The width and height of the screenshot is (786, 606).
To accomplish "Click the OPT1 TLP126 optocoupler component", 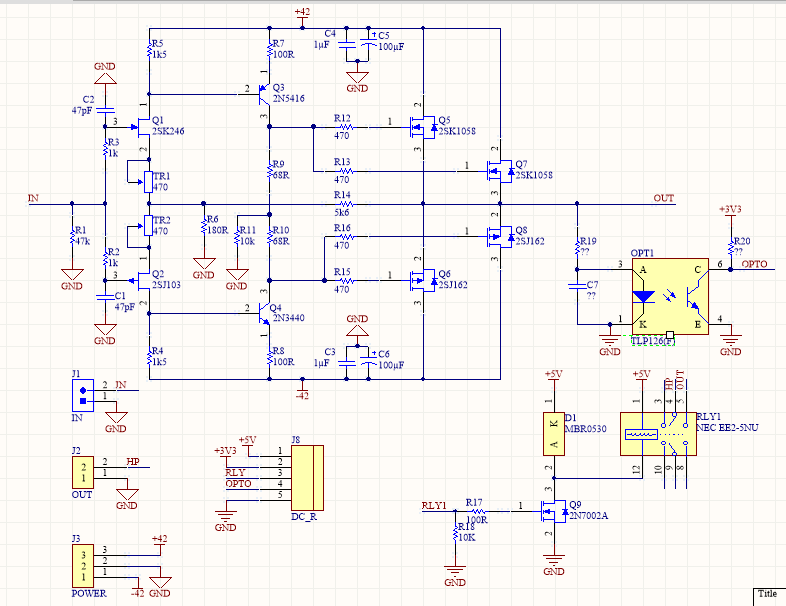I will (669, 297).
